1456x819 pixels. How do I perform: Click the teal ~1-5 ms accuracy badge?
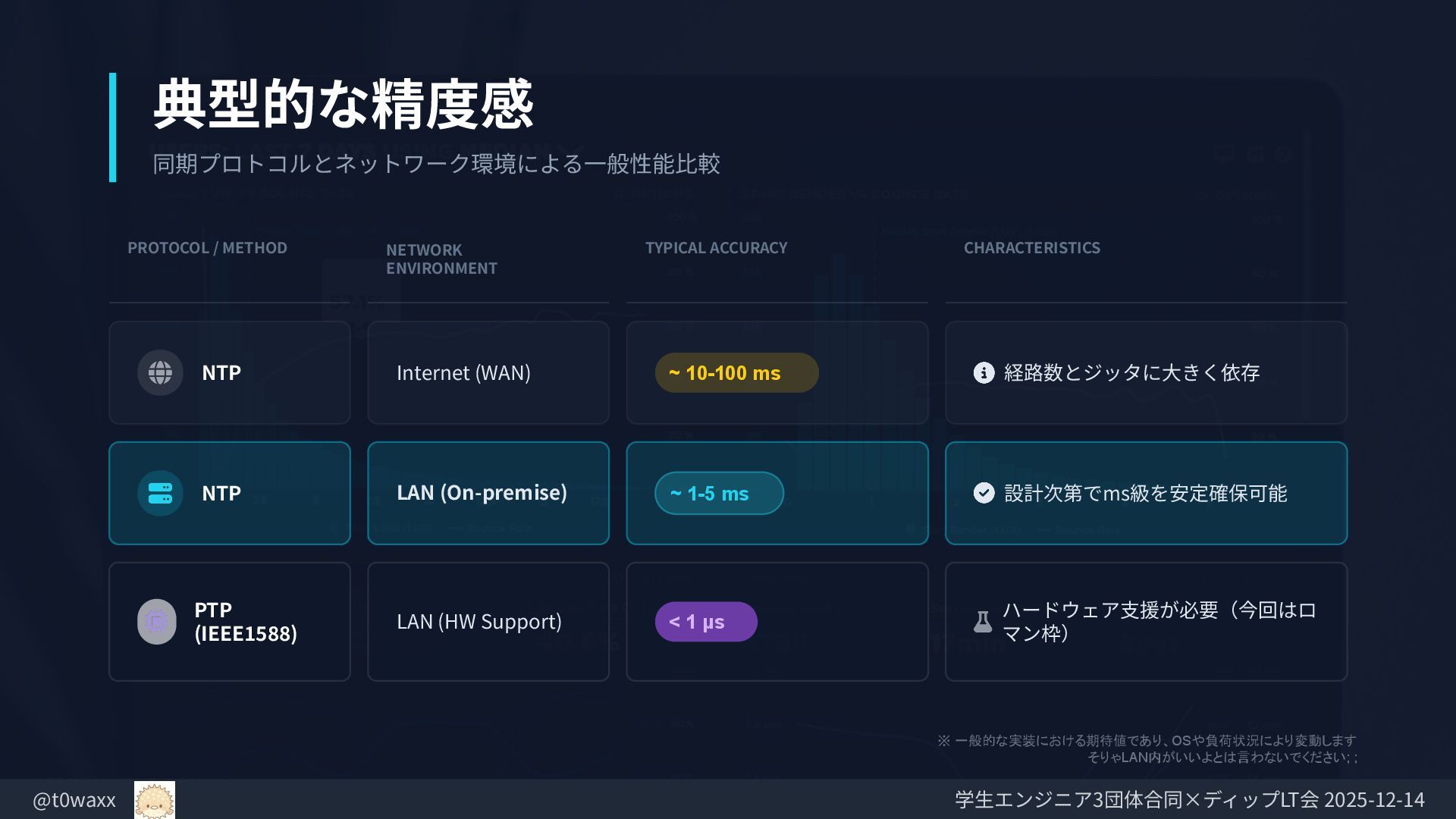pos(719,493)
